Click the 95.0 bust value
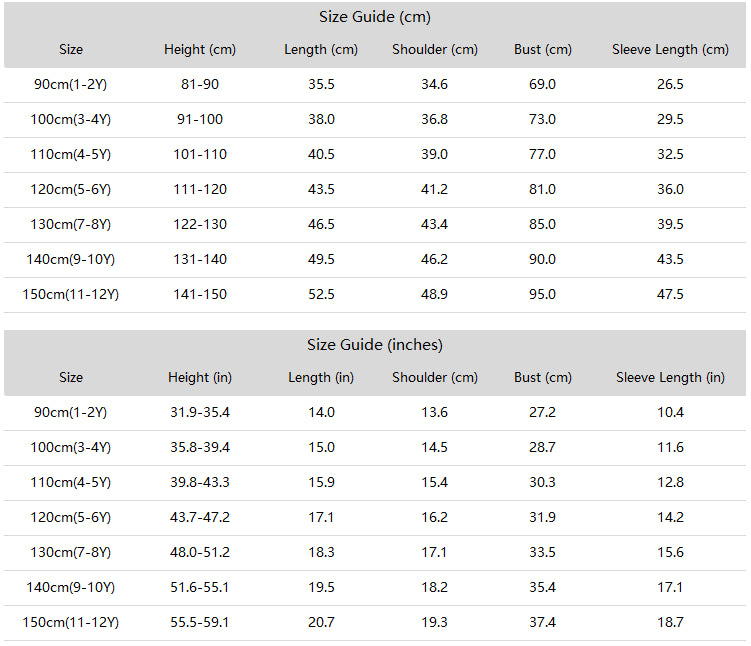 pyautogui.click(x=542, y=294)
